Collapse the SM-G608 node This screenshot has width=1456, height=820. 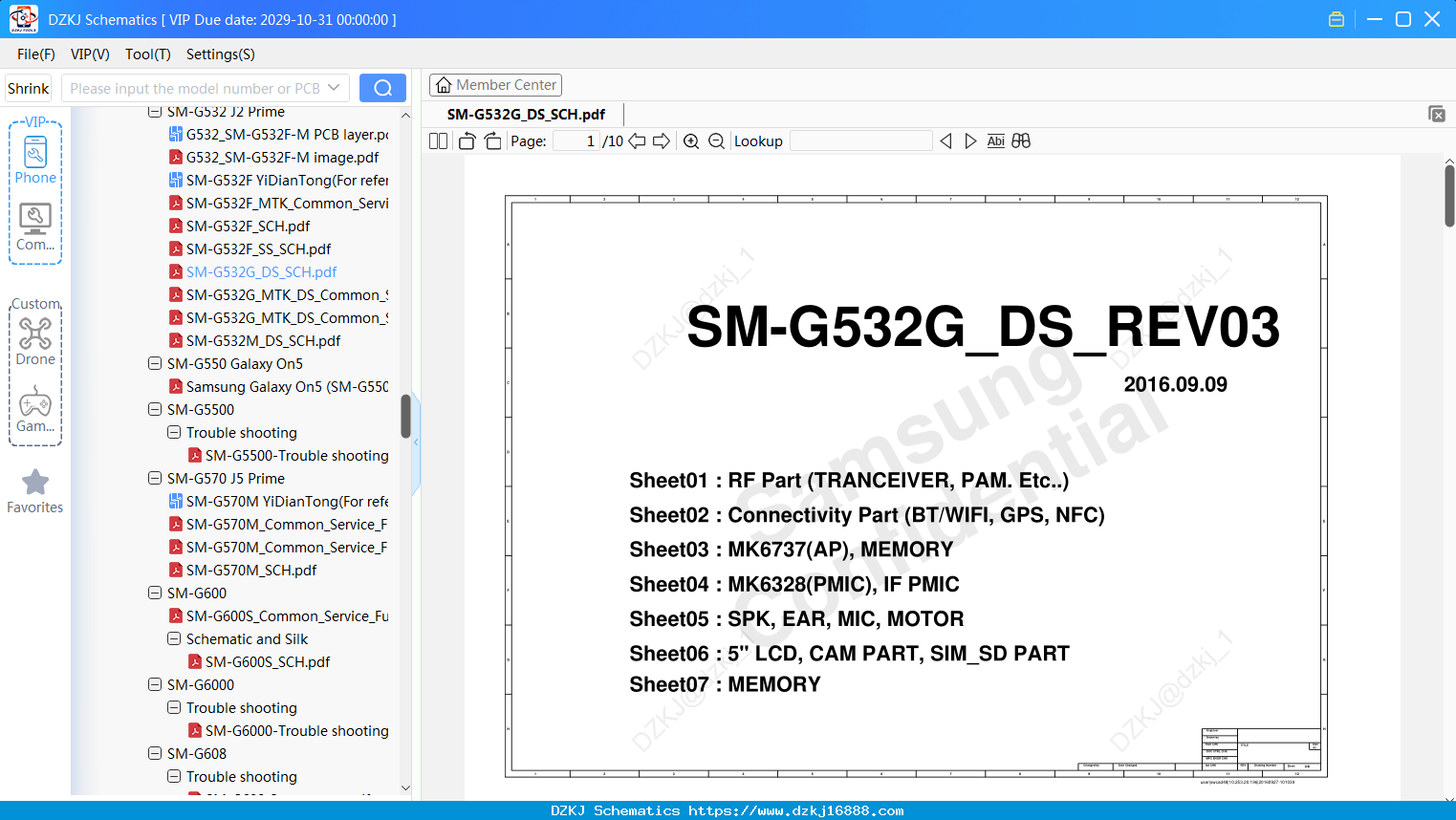pyautogui.click(x=155, y=753)
